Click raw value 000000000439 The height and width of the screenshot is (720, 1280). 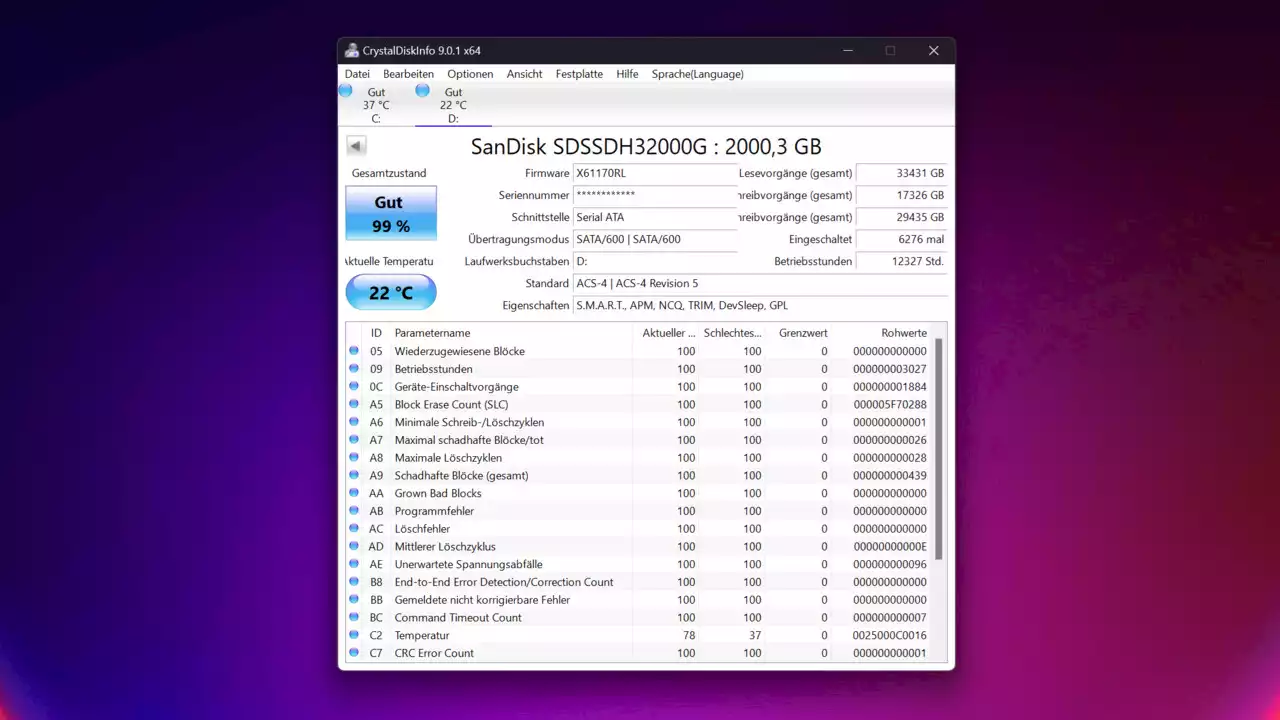[890, 475]
